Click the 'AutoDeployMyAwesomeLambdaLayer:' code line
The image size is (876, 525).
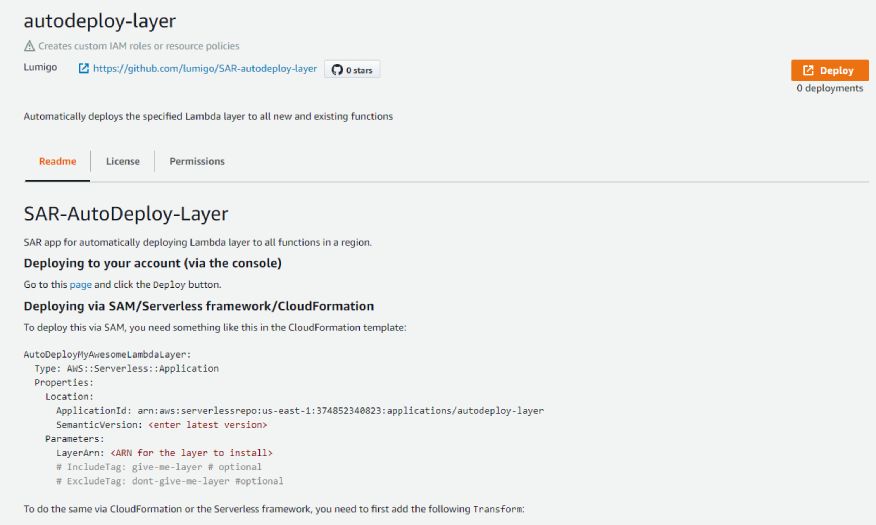click(107, 355)
